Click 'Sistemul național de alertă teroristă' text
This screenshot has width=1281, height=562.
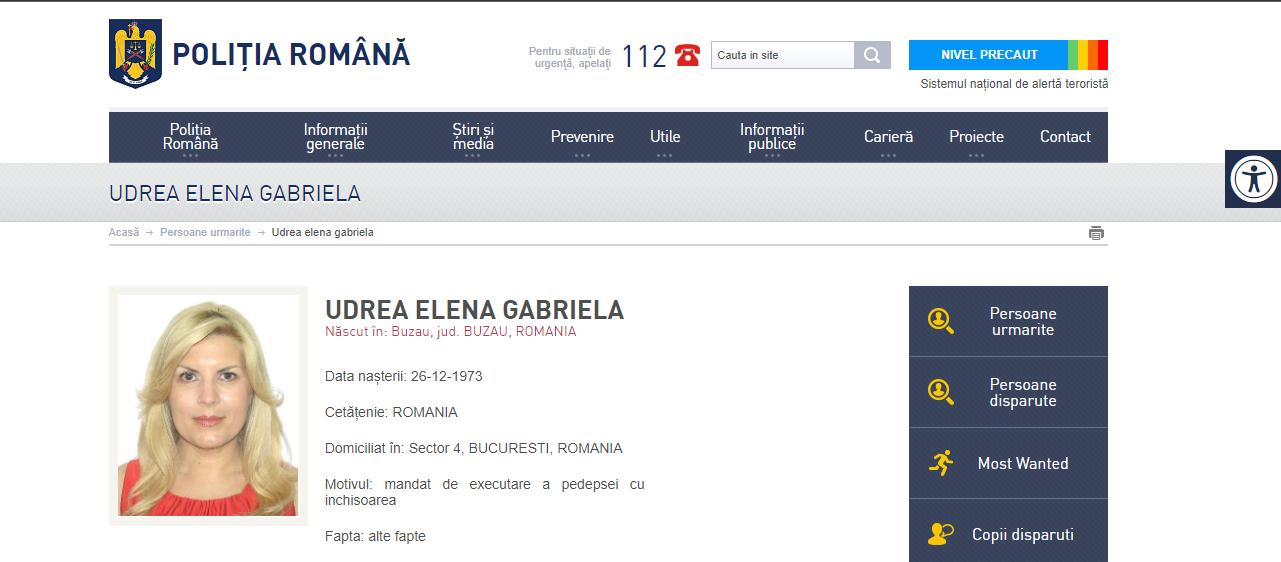pos(1014,84)
